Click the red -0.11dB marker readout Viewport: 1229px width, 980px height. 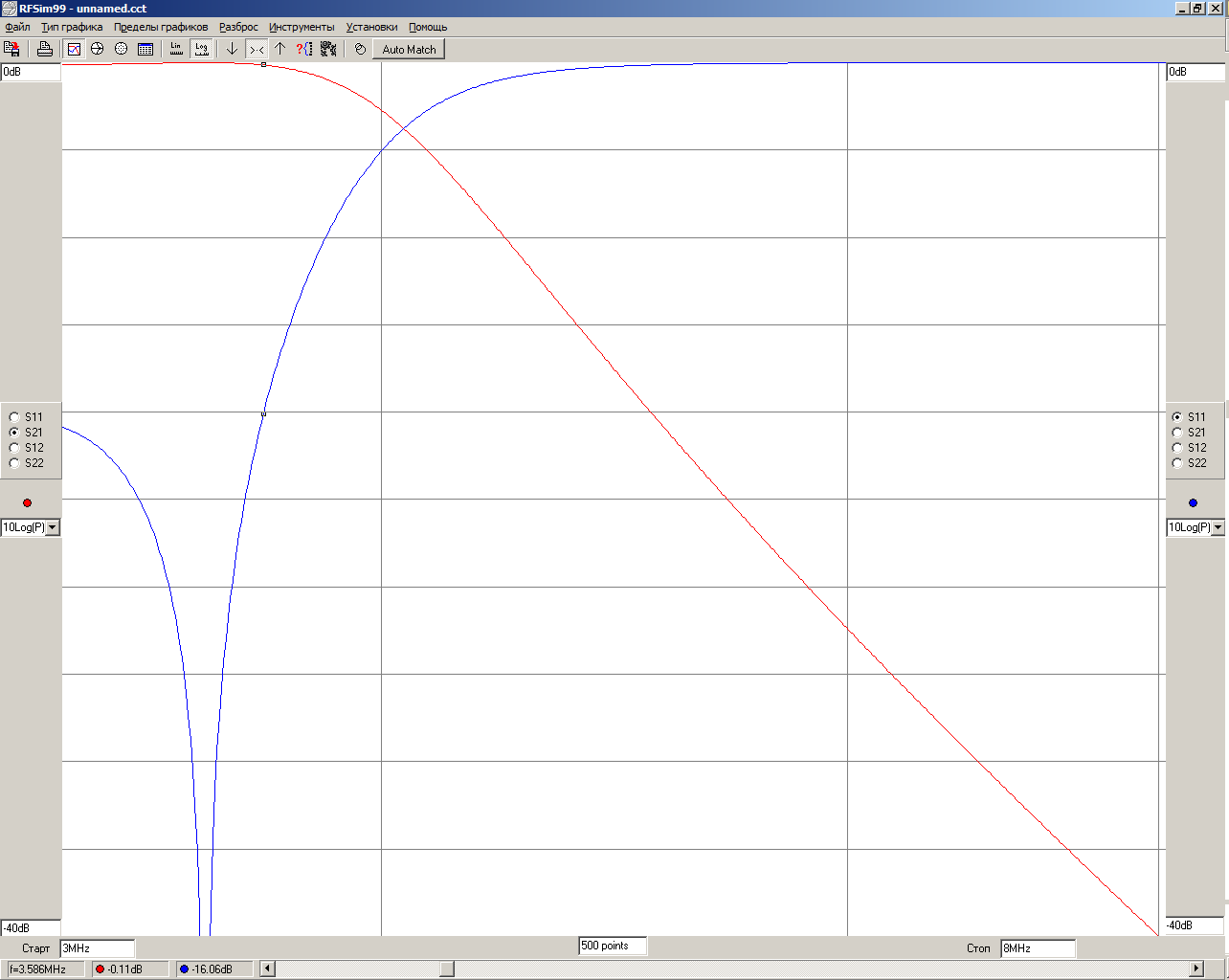pyautogui.click(x=131, y=969)
